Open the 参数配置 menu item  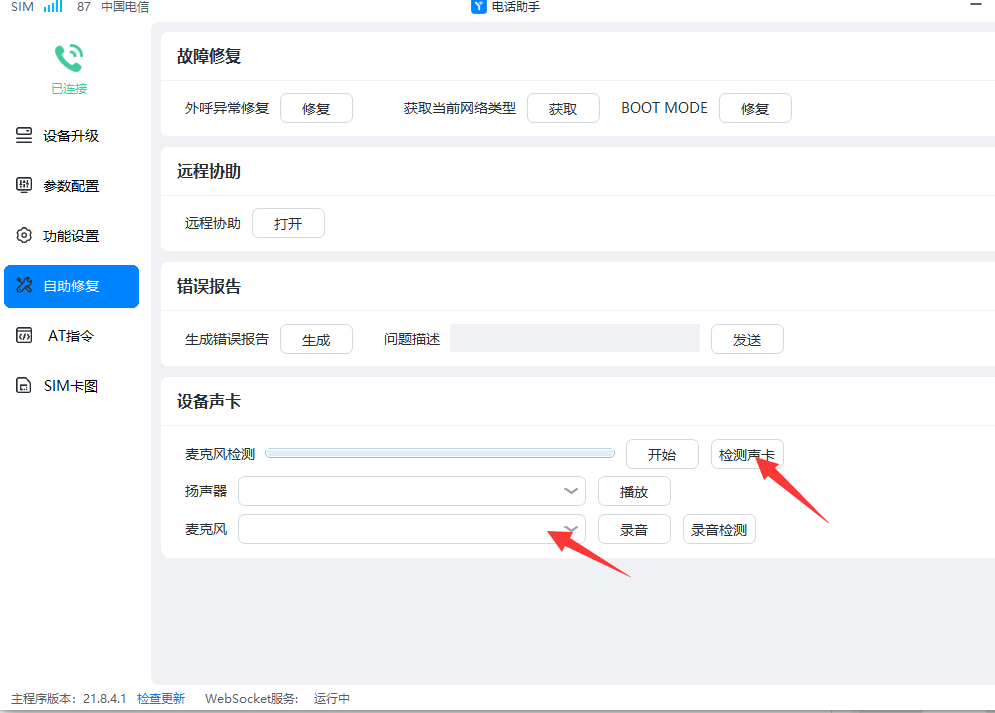(x=71, y=185)
